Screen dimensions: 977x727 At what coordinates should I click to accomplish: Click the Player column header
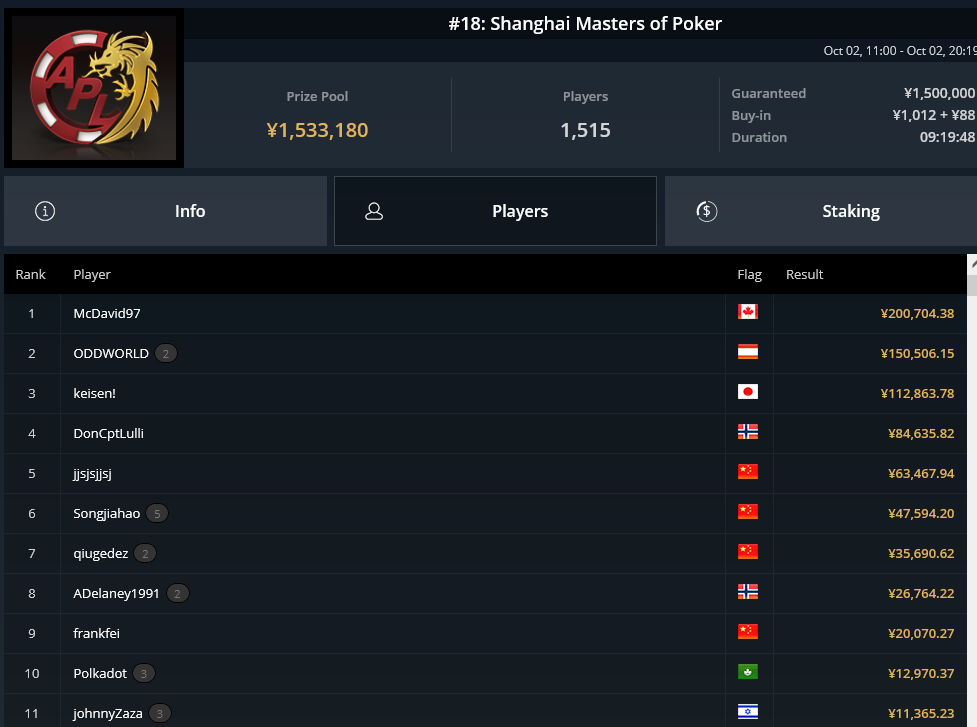[x=92, y=274]
